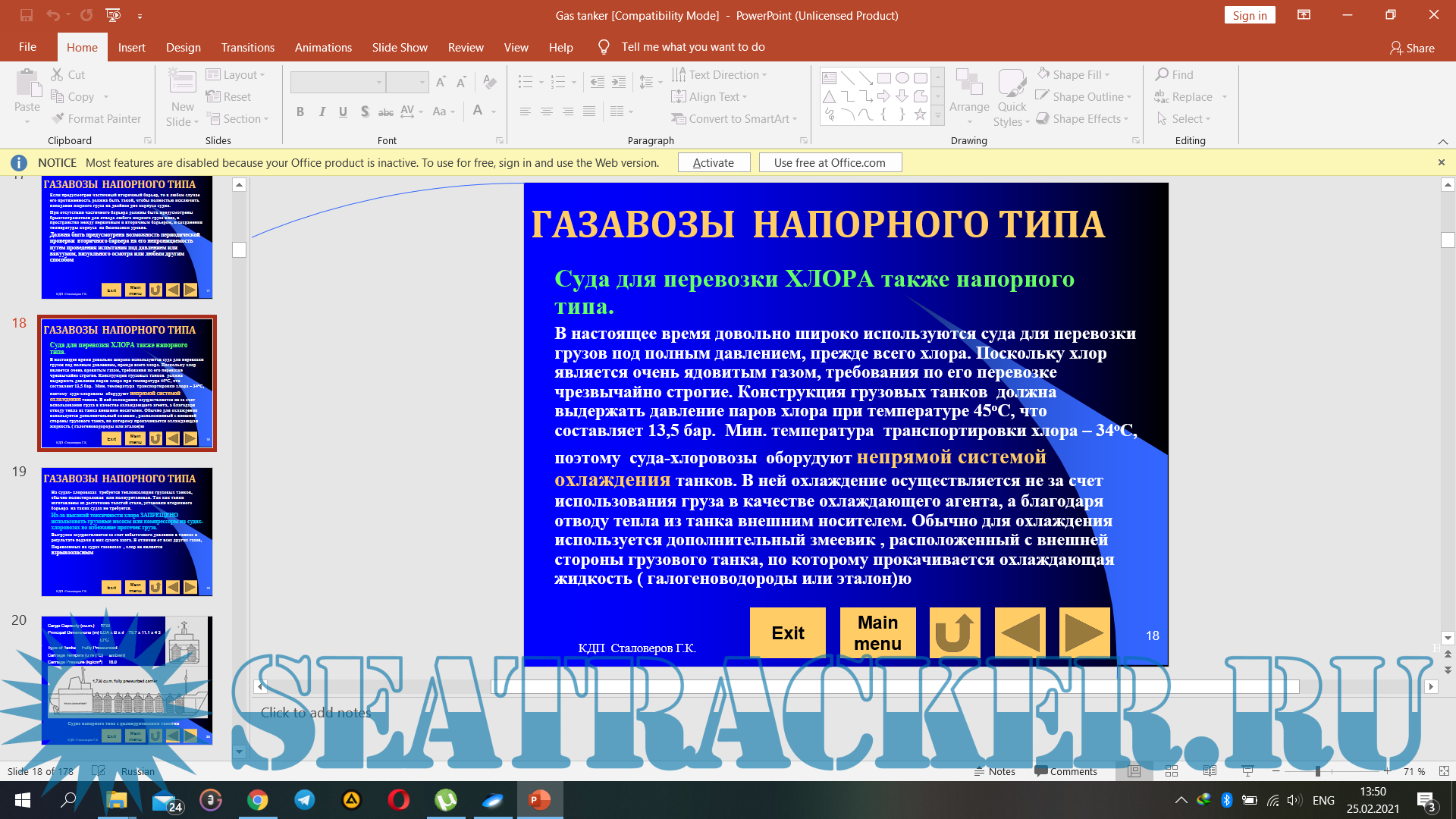Select the slide 19 thumbnail

pos(127,532)
